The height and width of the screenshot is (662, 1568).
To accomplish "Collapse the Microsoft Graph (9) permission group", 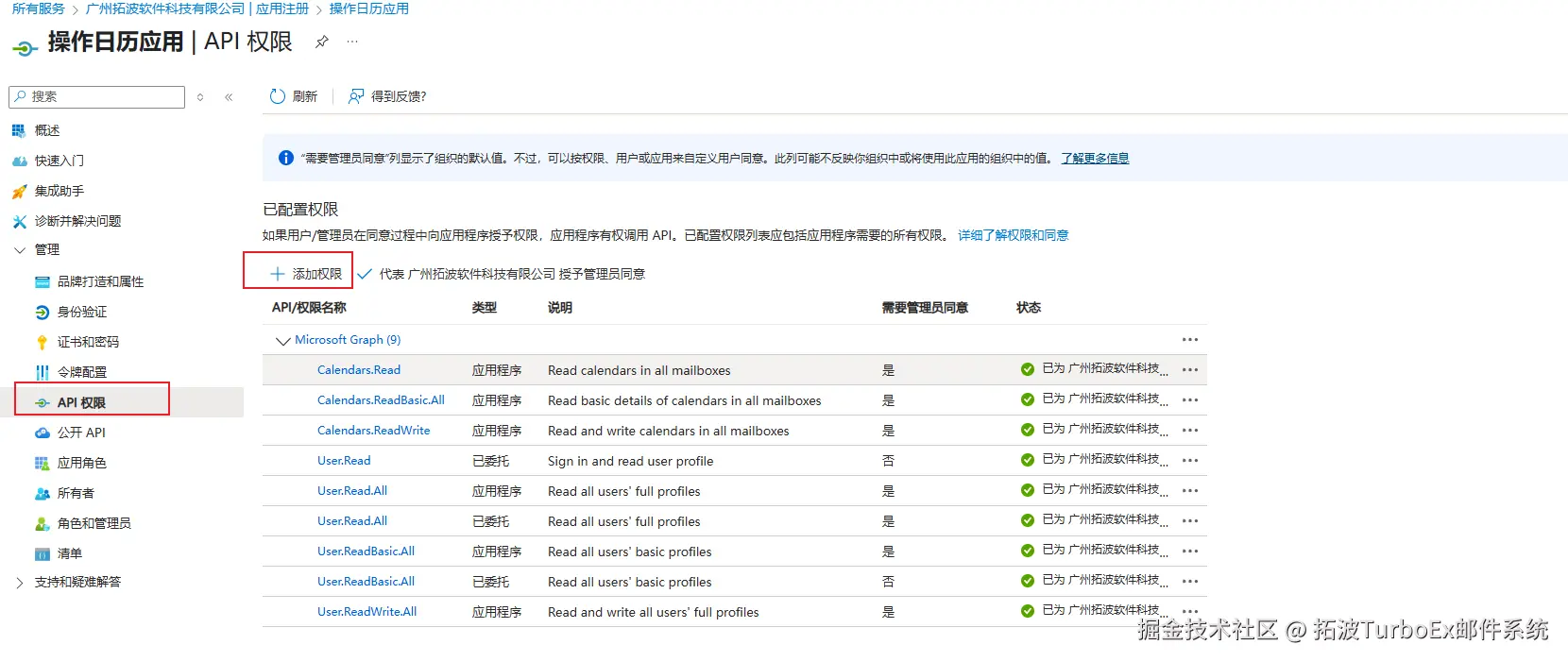I will pos(282,341).
